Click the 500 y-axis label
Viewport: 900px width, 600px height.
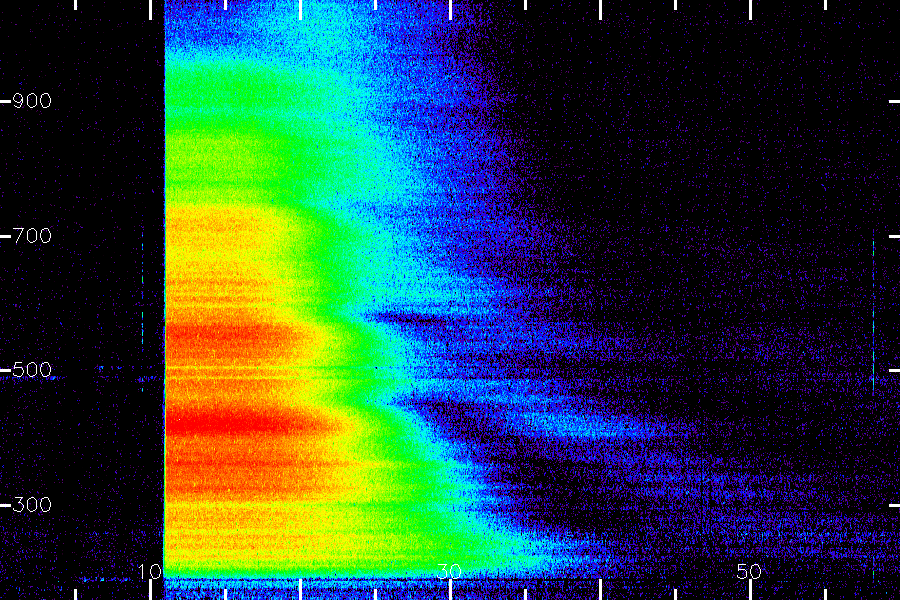(x=32, y=370)
